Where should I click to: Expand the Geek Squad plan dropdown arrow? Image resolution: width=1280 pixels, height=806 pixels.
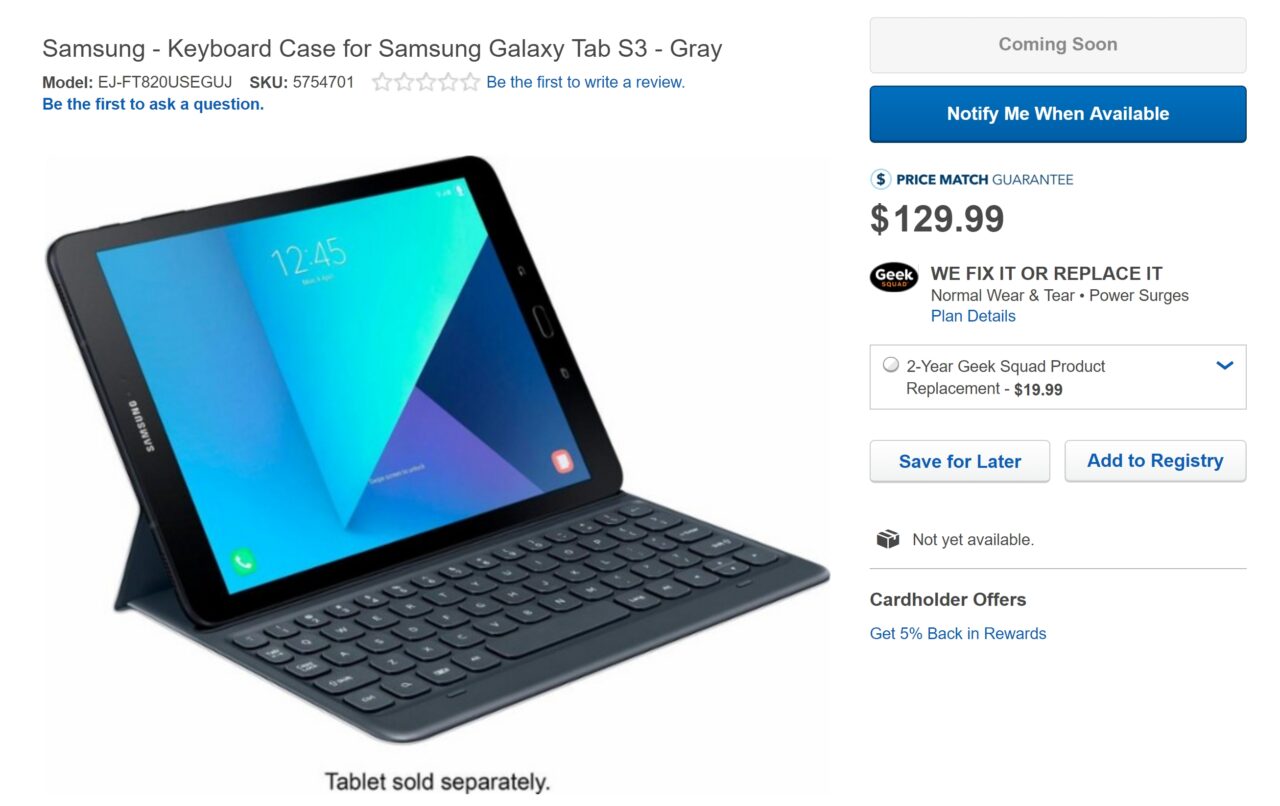(x=1224, y=366)
